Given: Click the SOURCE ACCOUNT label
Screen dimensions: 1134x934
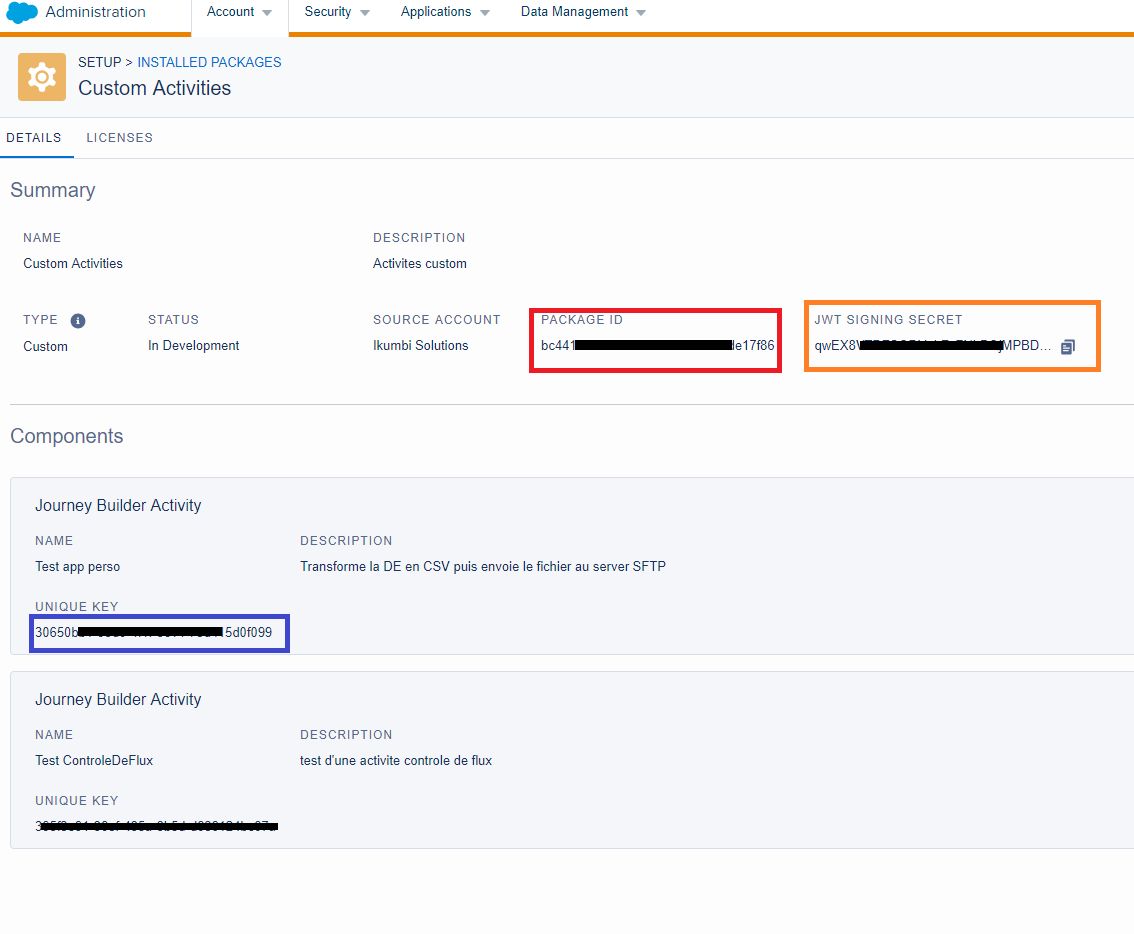Looking at the screenshot, I should 437,320.
